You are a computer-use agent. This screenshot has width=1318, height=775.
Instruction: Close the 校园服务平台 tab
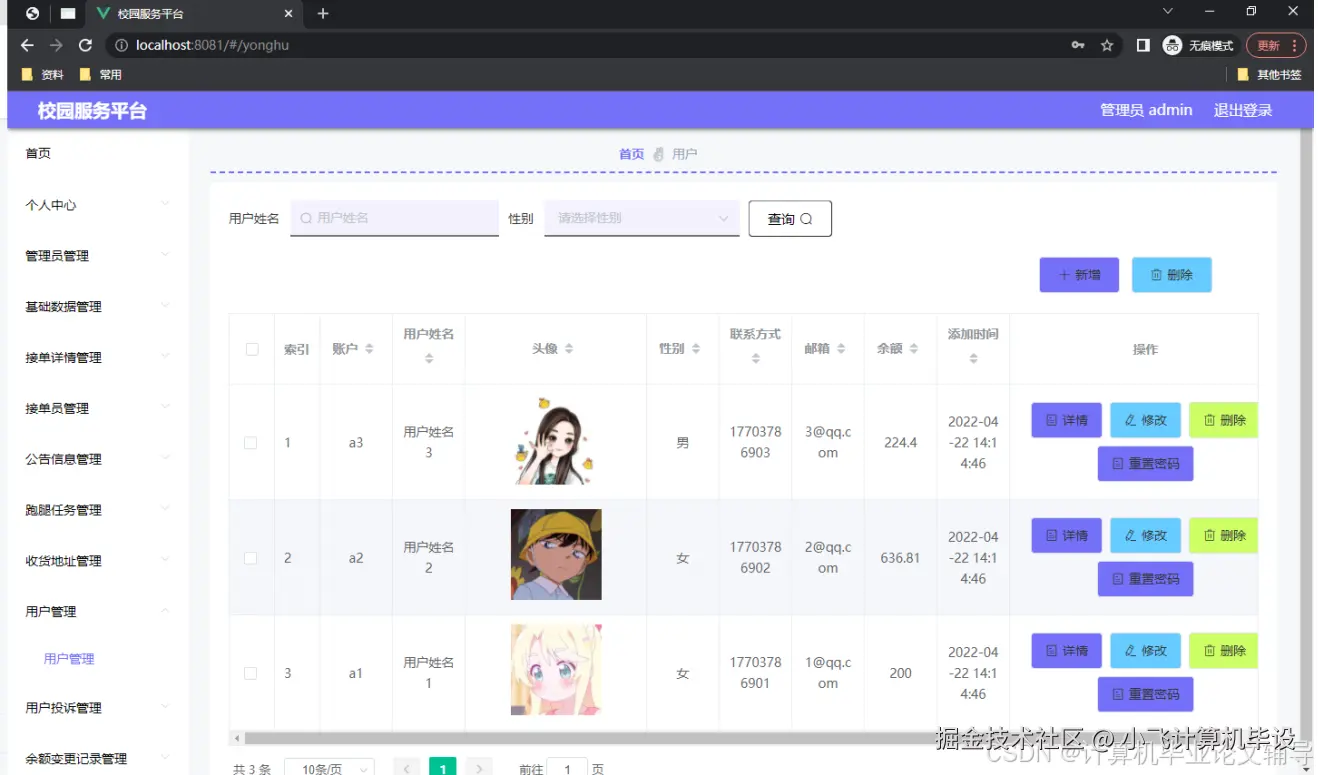(x=289, y=14)
